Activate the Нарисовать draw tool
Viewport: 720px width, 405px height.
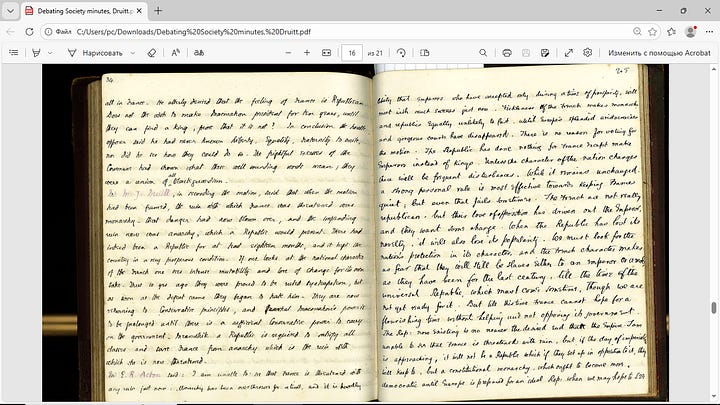[x=96, y=53]
